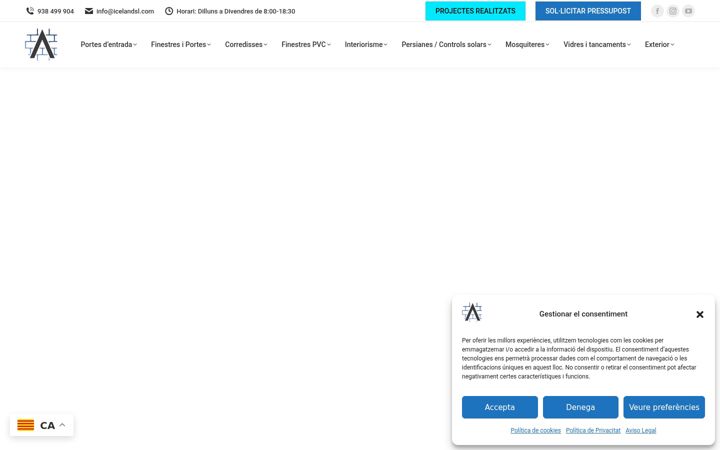The image size is (720, 450).
Task: Expand the Exterior menu
Action: [x=659, y=45]
